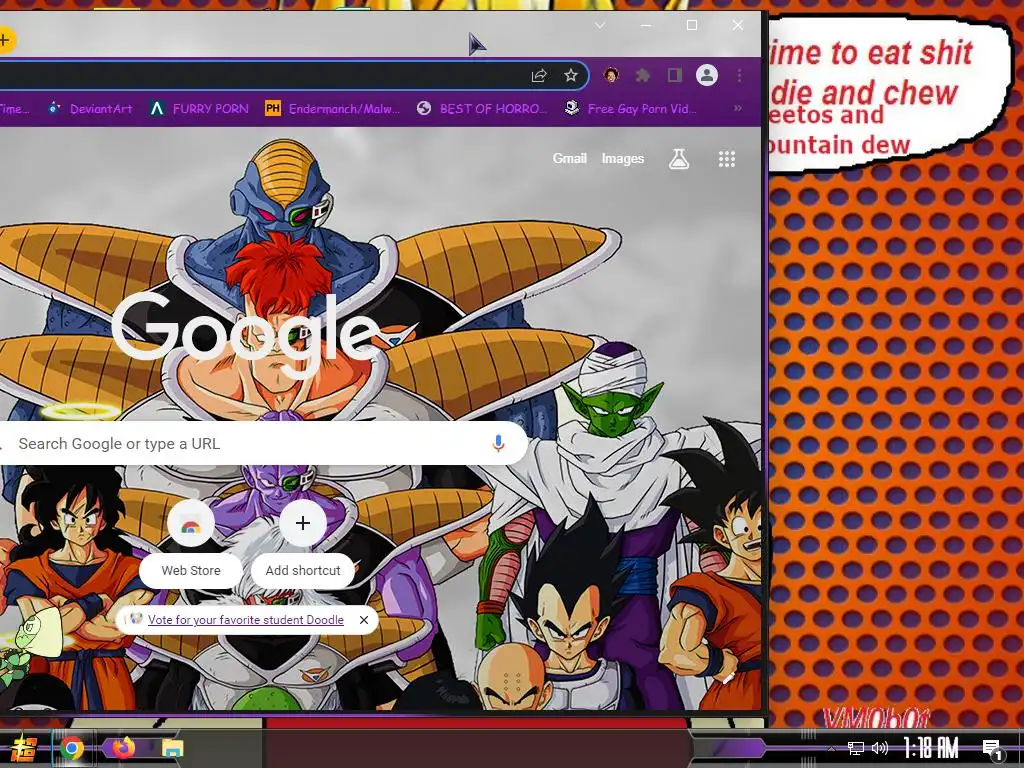Open the avatar extension icon in toolbar
Screen dimensions: 1024x768
611,75
